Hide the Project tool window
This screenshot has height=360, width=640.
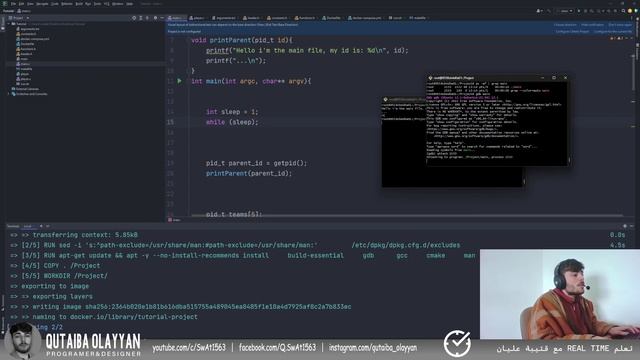point(162,18)
